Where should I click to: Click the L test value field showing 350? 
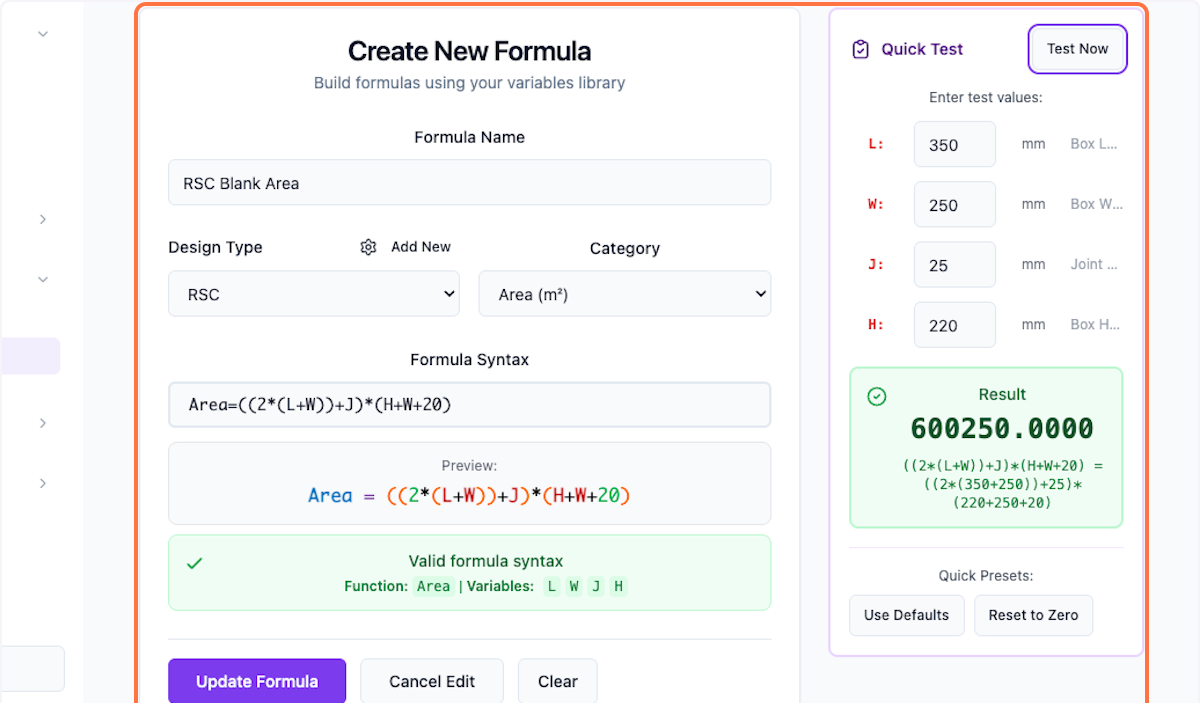[954, 144]
